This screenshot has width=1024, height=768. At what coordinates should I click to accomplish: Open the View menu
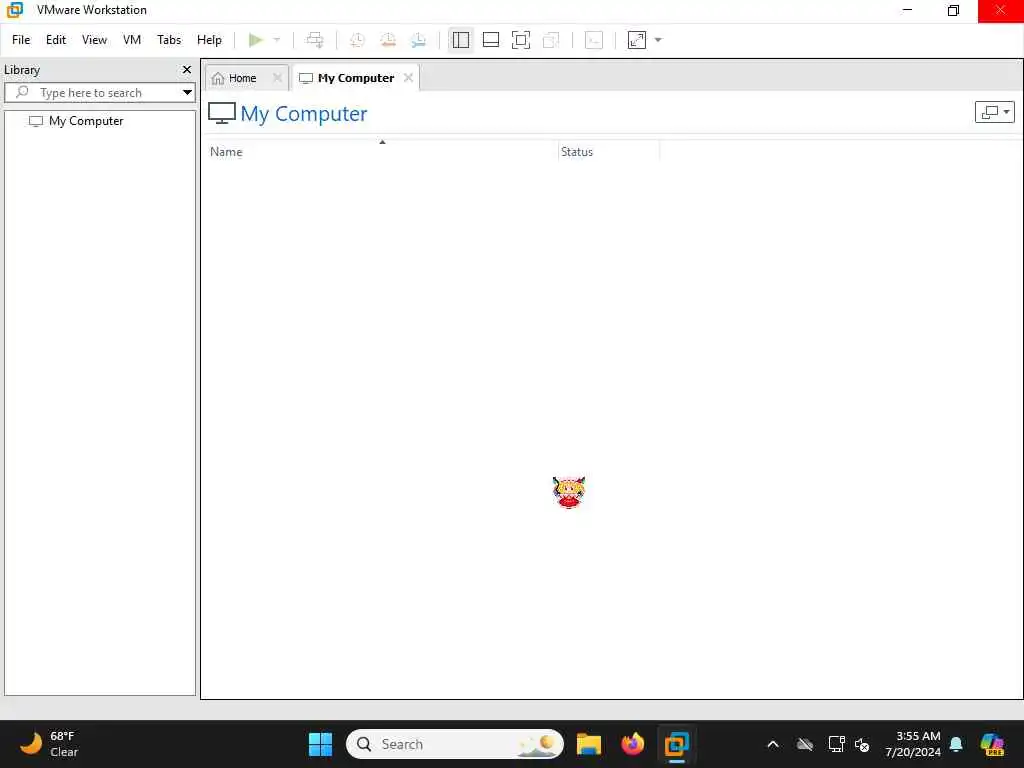94,40
